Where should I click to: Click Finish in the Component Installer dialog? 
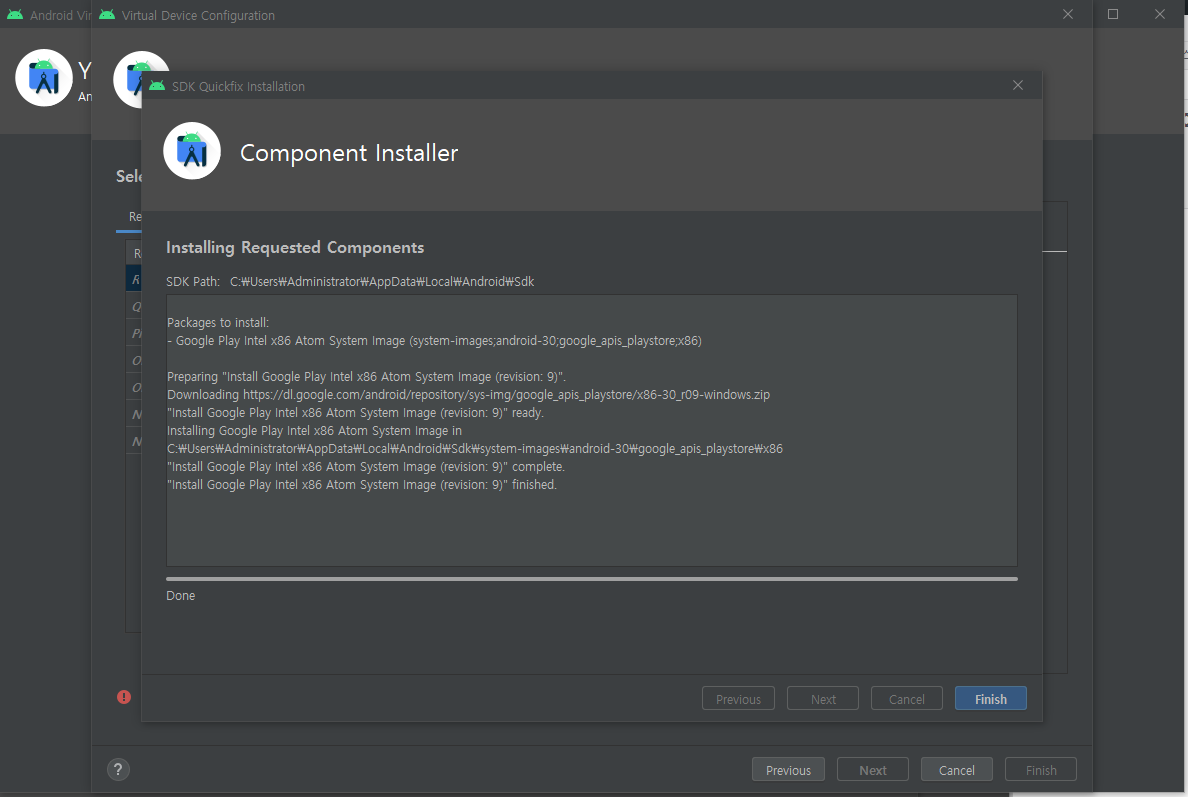coord(990,699)
